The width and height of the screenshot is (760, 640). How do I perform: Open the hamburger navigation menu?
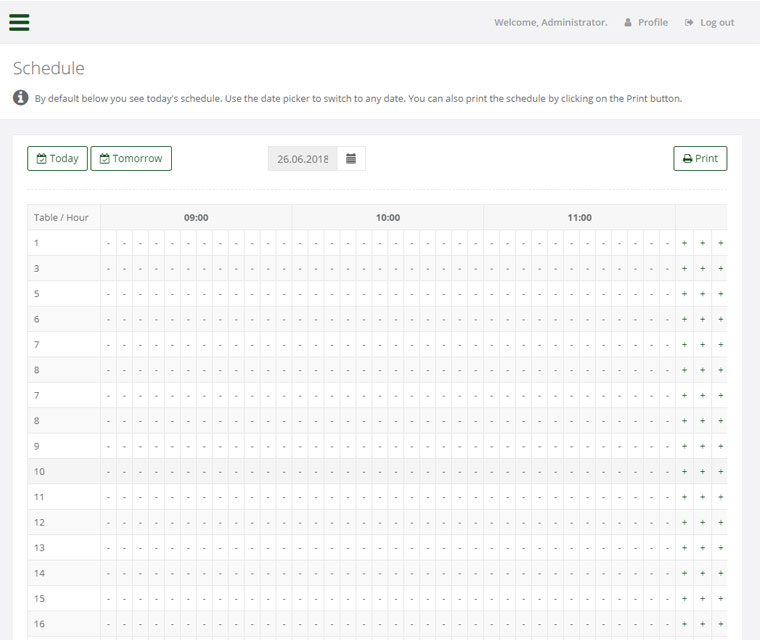(19, 22)
